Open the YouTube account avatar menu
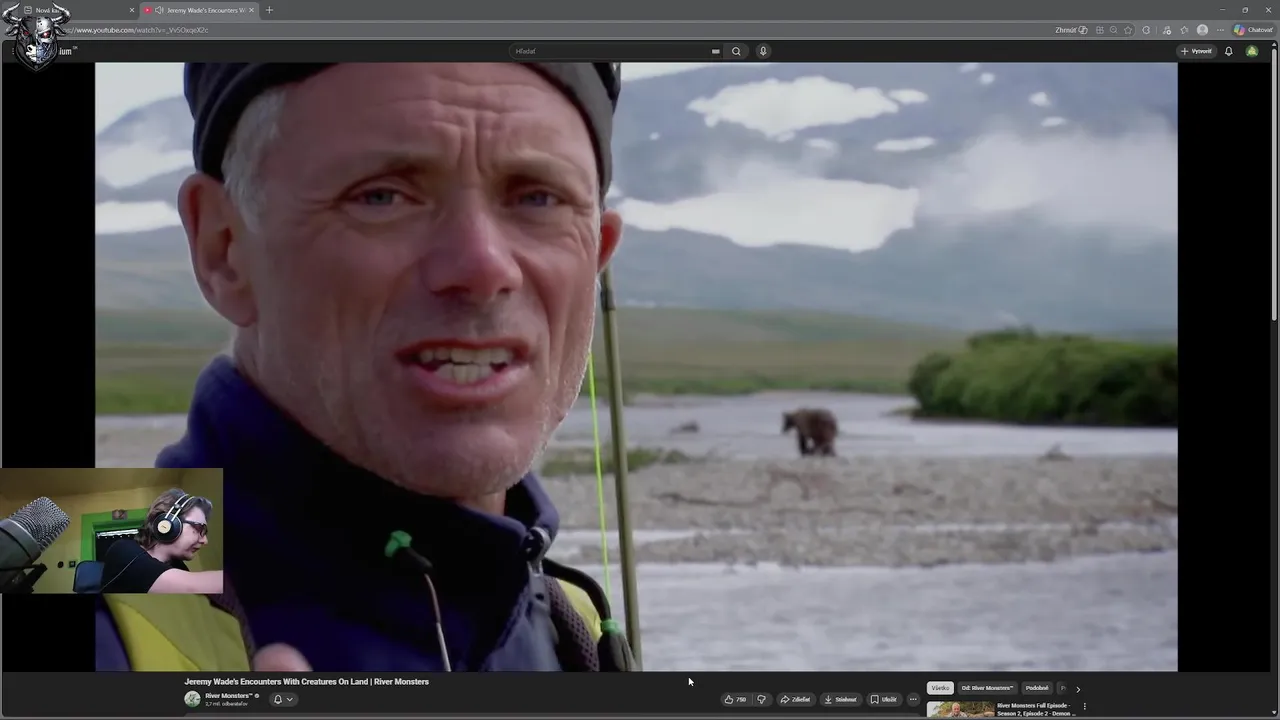This screenshot has width=1280, height=720. (1252, 51)
